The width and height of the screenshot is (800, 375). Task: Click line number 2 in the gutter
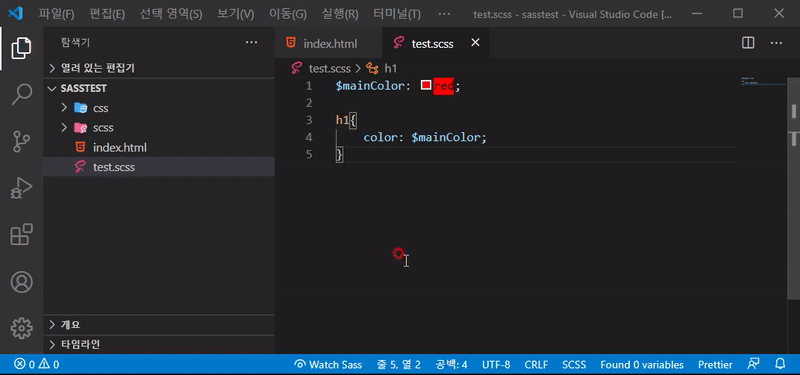click(x=308, y=103)
